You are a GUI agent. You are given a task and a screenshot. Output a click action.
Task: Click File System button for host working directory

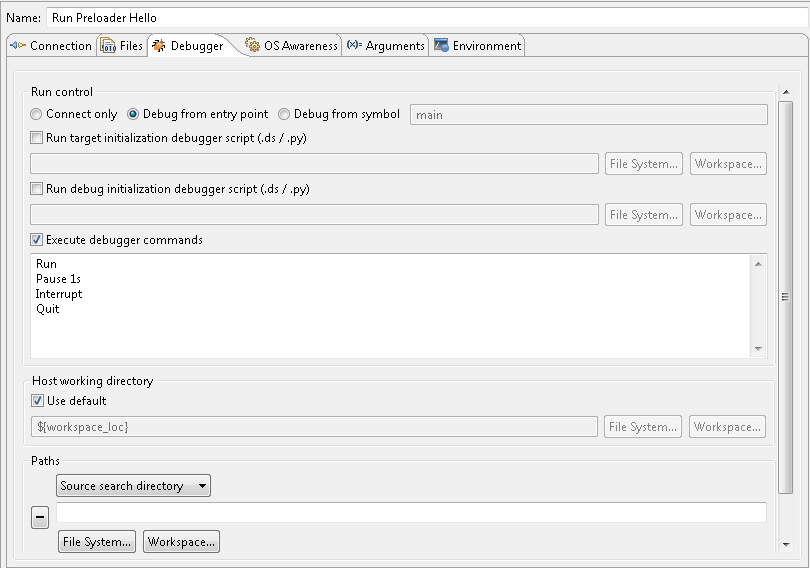tap(643, 427)
